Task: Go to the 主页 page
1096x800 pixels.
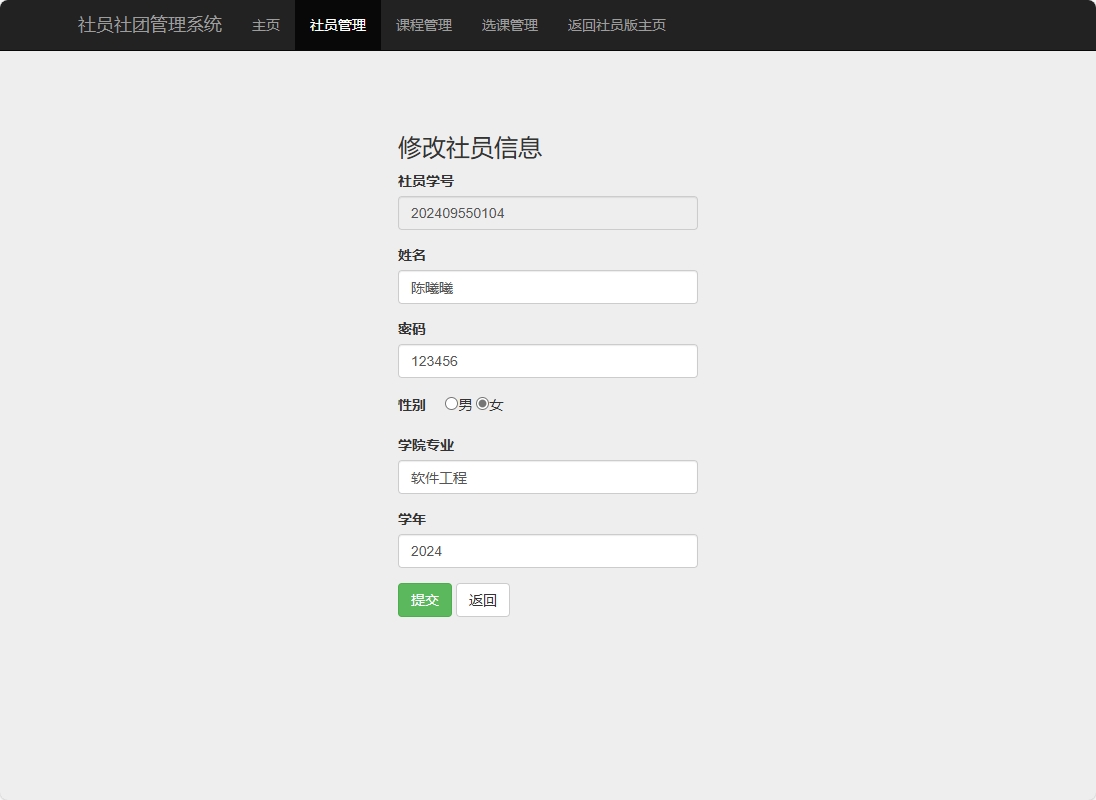Action: click(265, 25)
